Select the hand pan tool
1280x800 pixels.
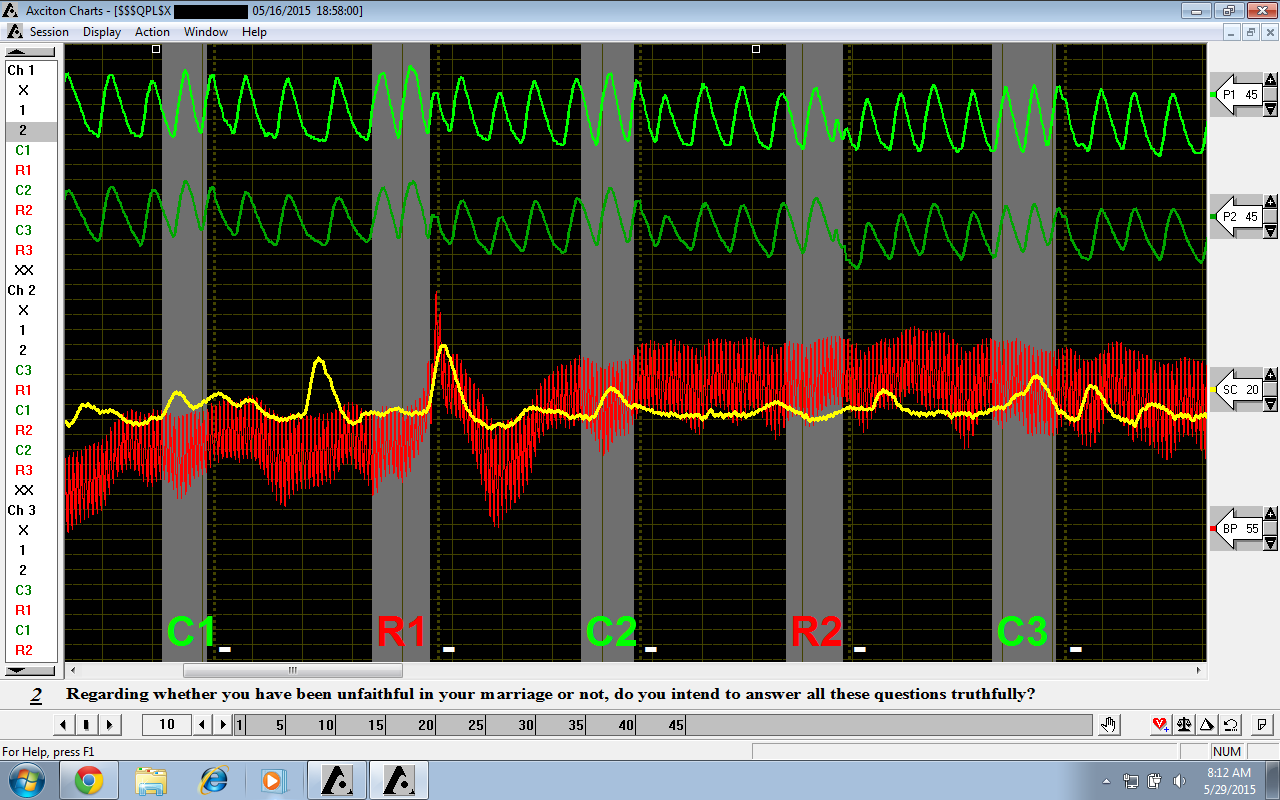[x=1108, y=725]
